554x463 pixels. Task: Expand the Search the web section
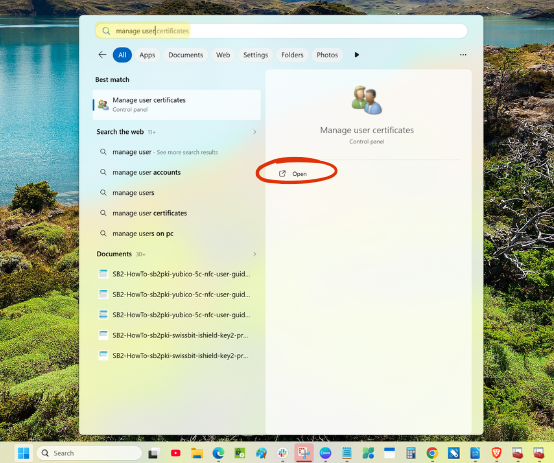[x=254, y=132]
